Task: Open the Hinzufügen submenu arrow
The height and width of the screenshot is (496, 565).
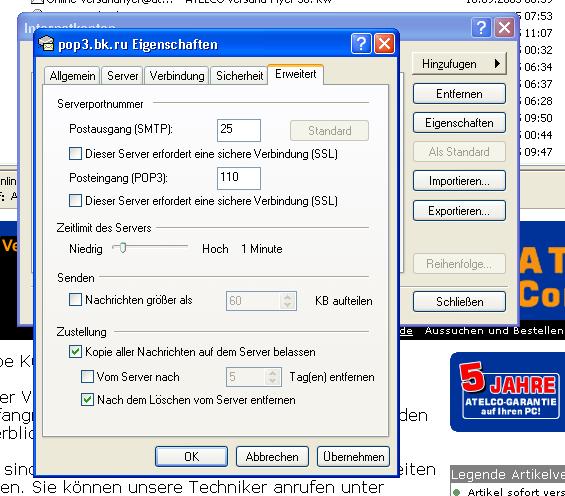Action: coord(498,64)
